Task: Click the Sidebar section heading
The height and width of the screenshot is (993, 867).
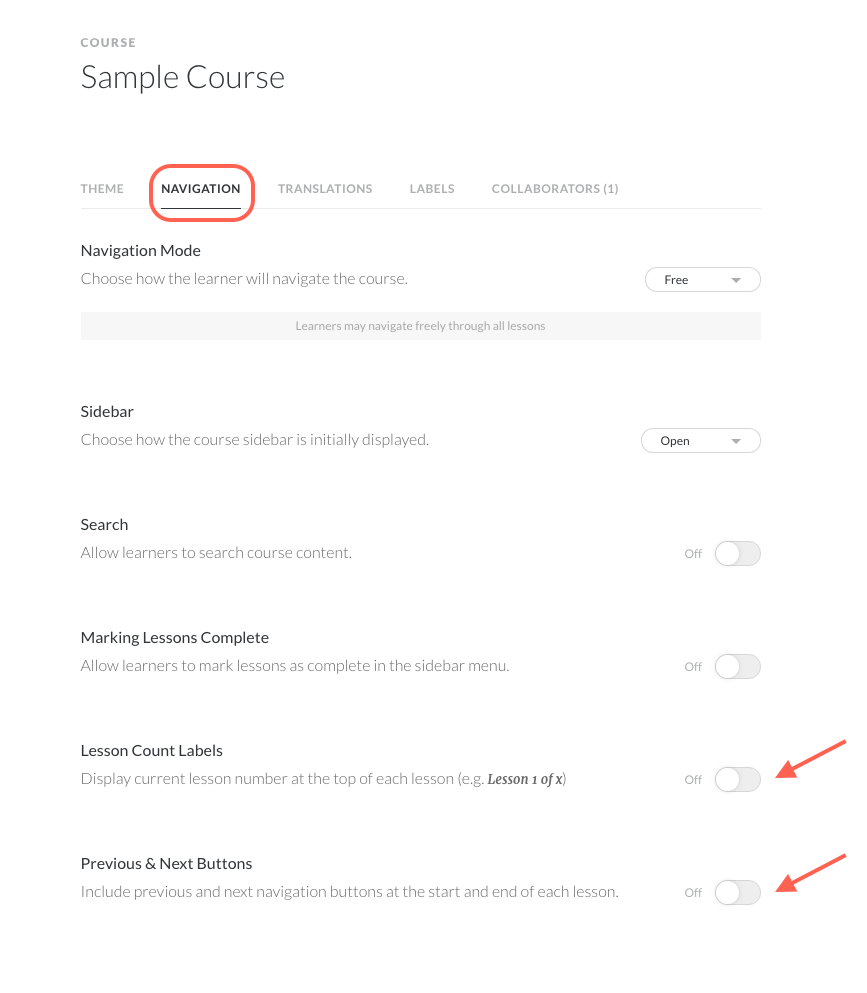Action: [107, 412]
